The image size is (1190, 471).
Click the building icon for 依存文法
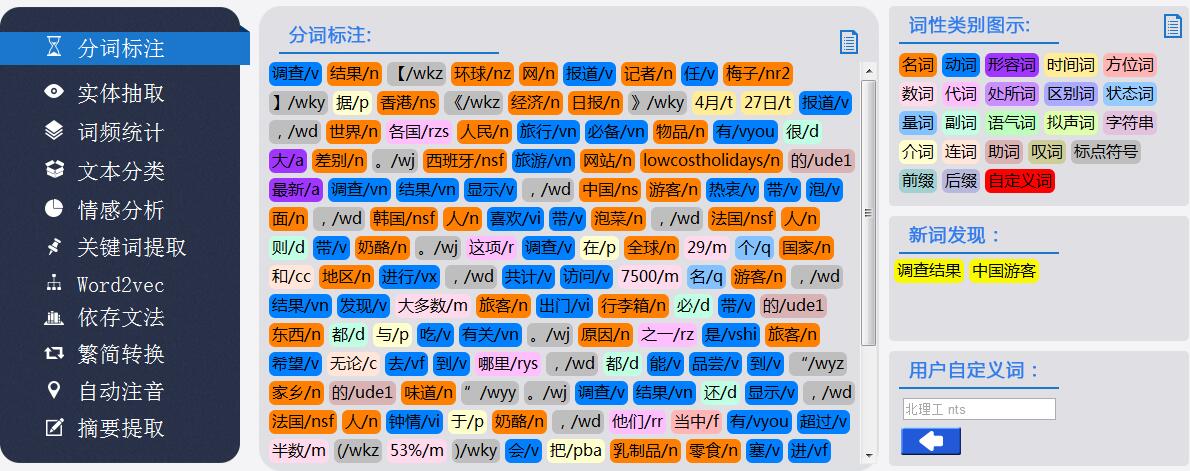click(54, 319)
